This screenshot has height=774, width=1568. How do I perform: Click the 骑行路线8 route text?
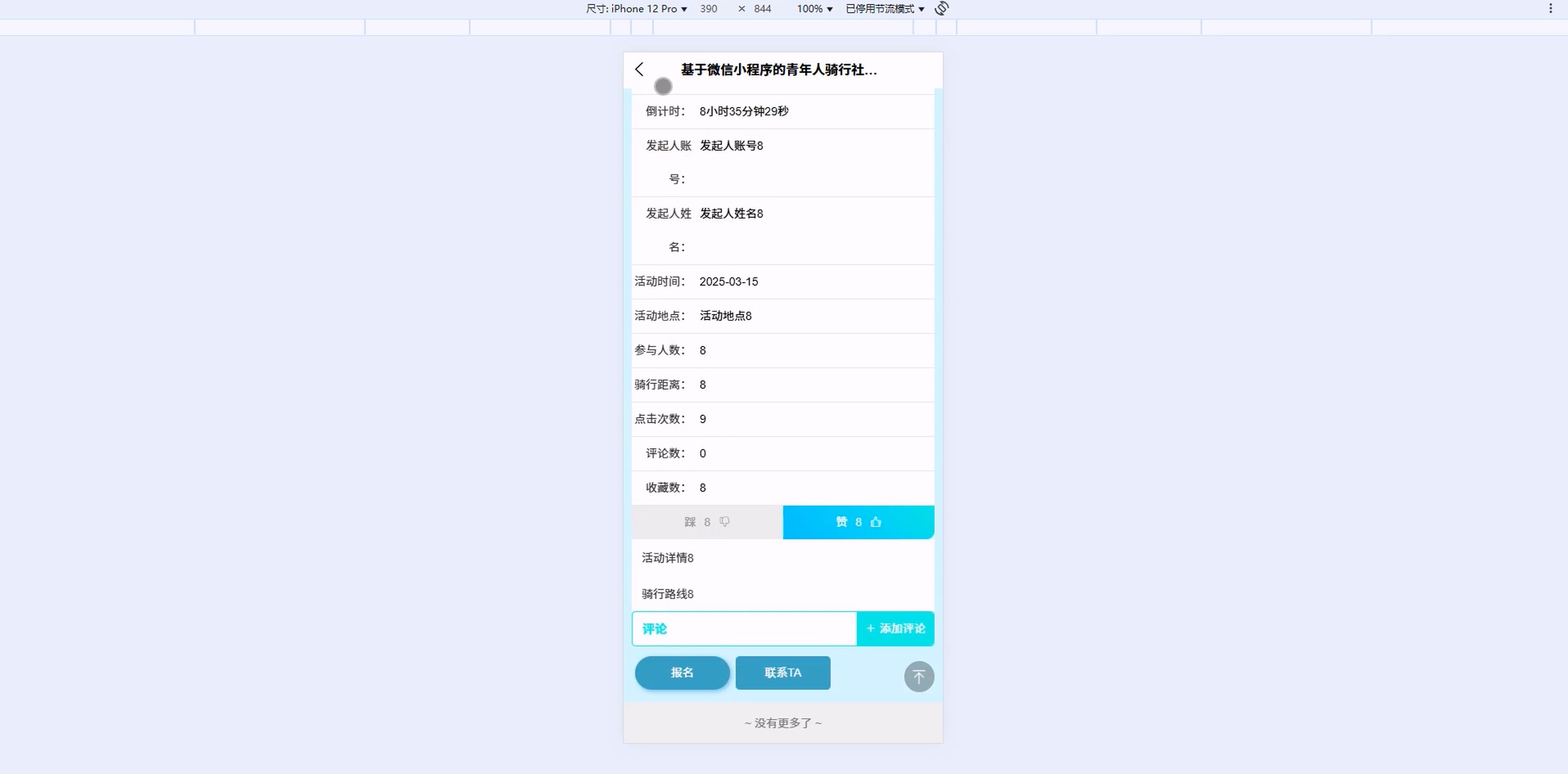point(668,594)
